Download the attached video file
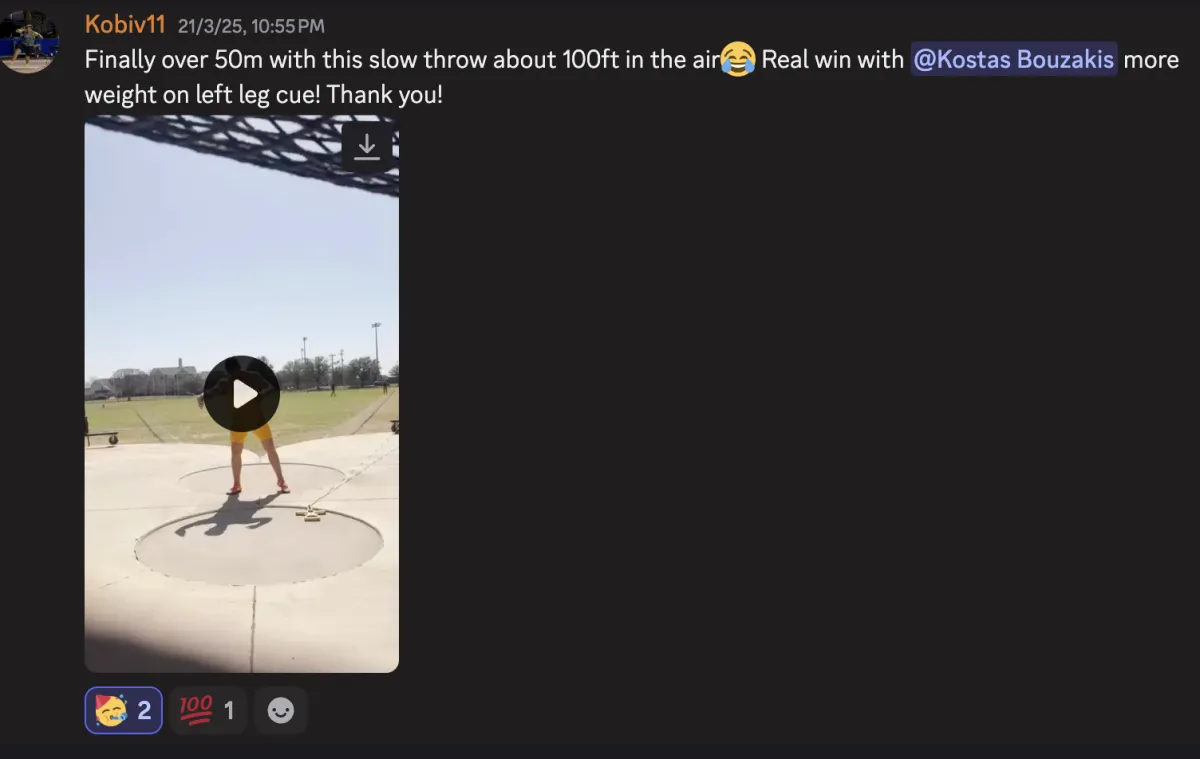The height and width of the screenshot is (759, 1200). 367,147
